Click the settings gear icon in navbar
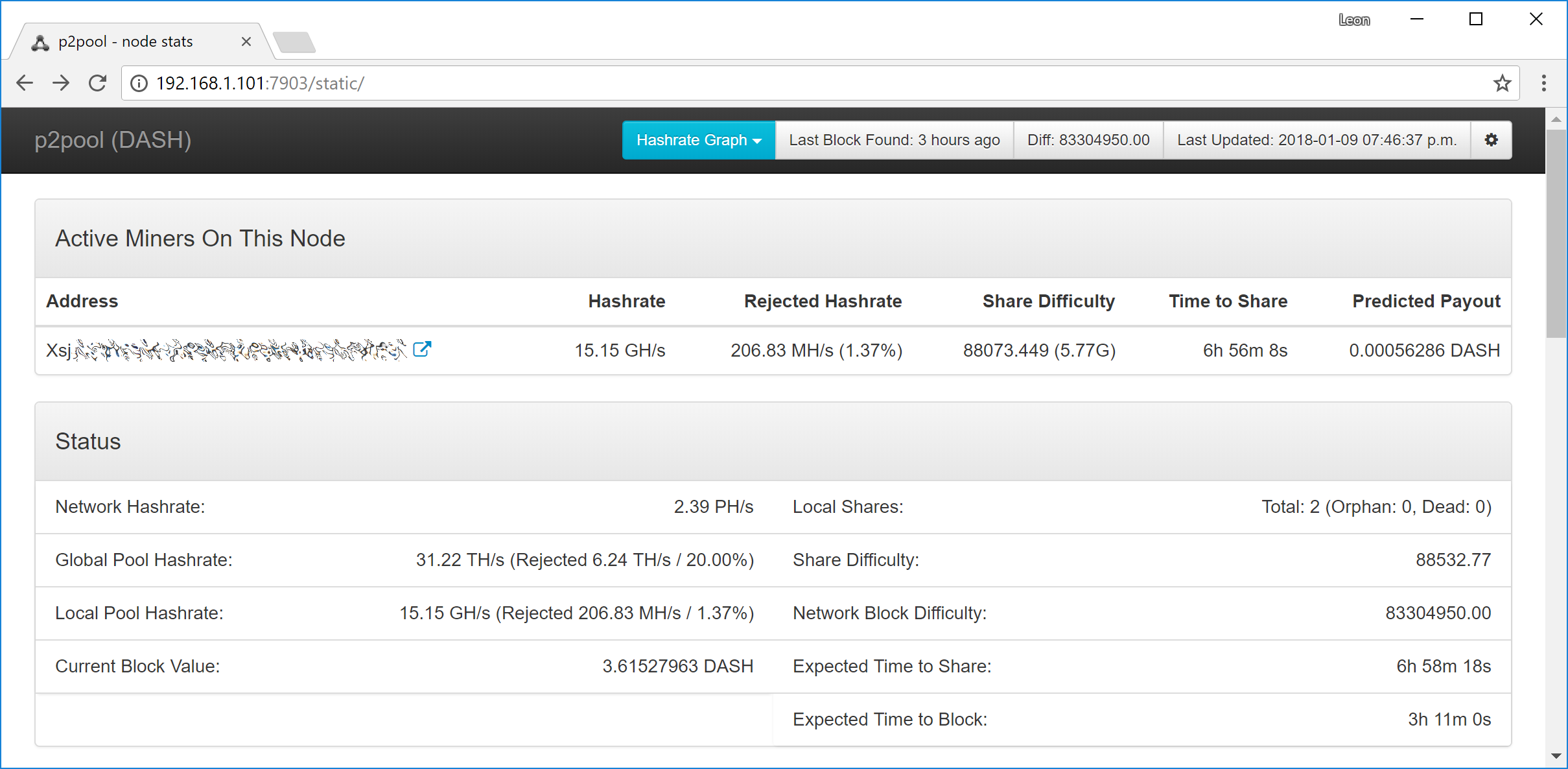1568x769 pixels. pyautogui.click(x=1491, y=140)
